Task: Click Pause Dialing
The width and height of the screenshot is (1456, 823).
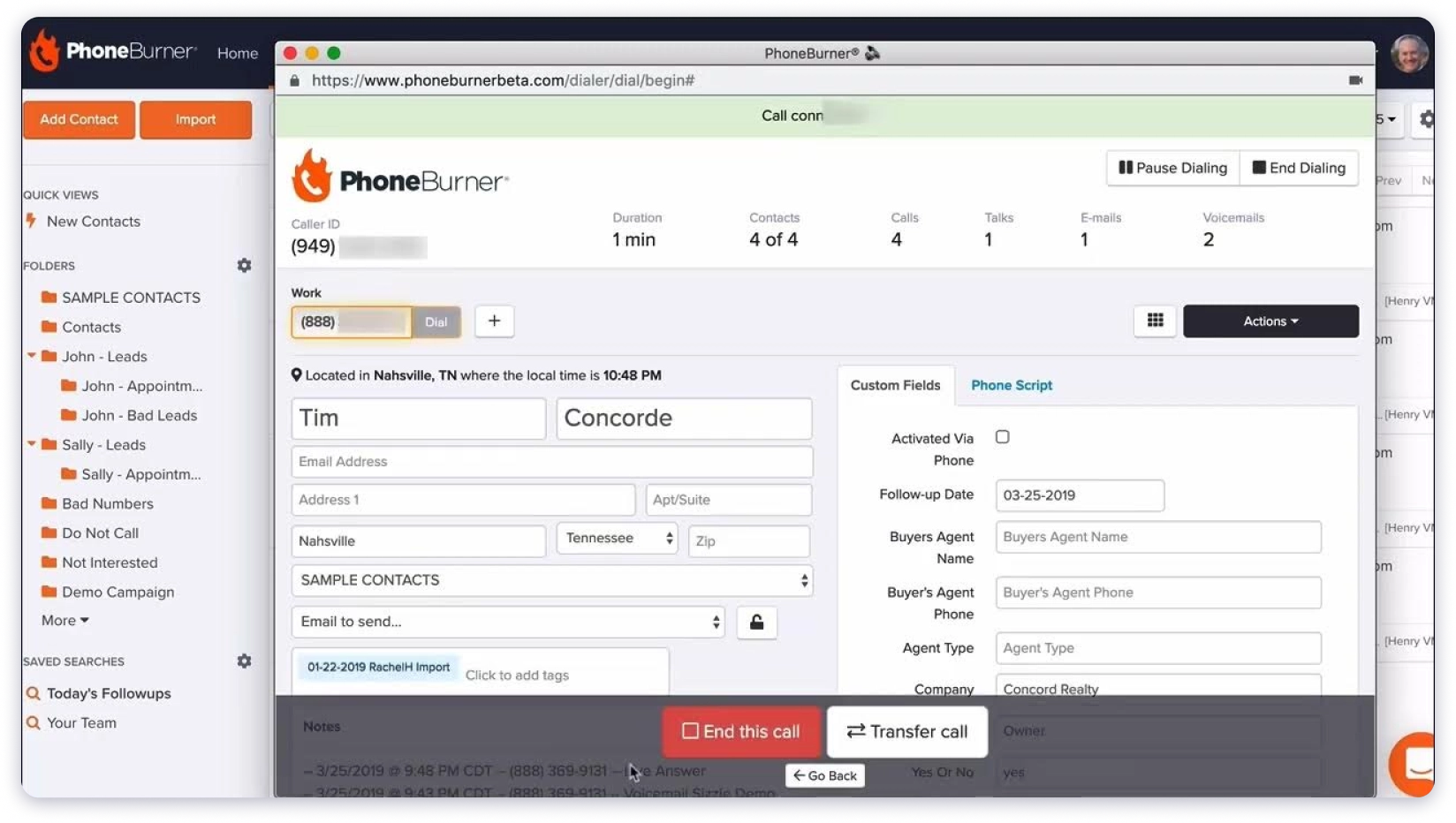Action: (x=1173, y=168)
